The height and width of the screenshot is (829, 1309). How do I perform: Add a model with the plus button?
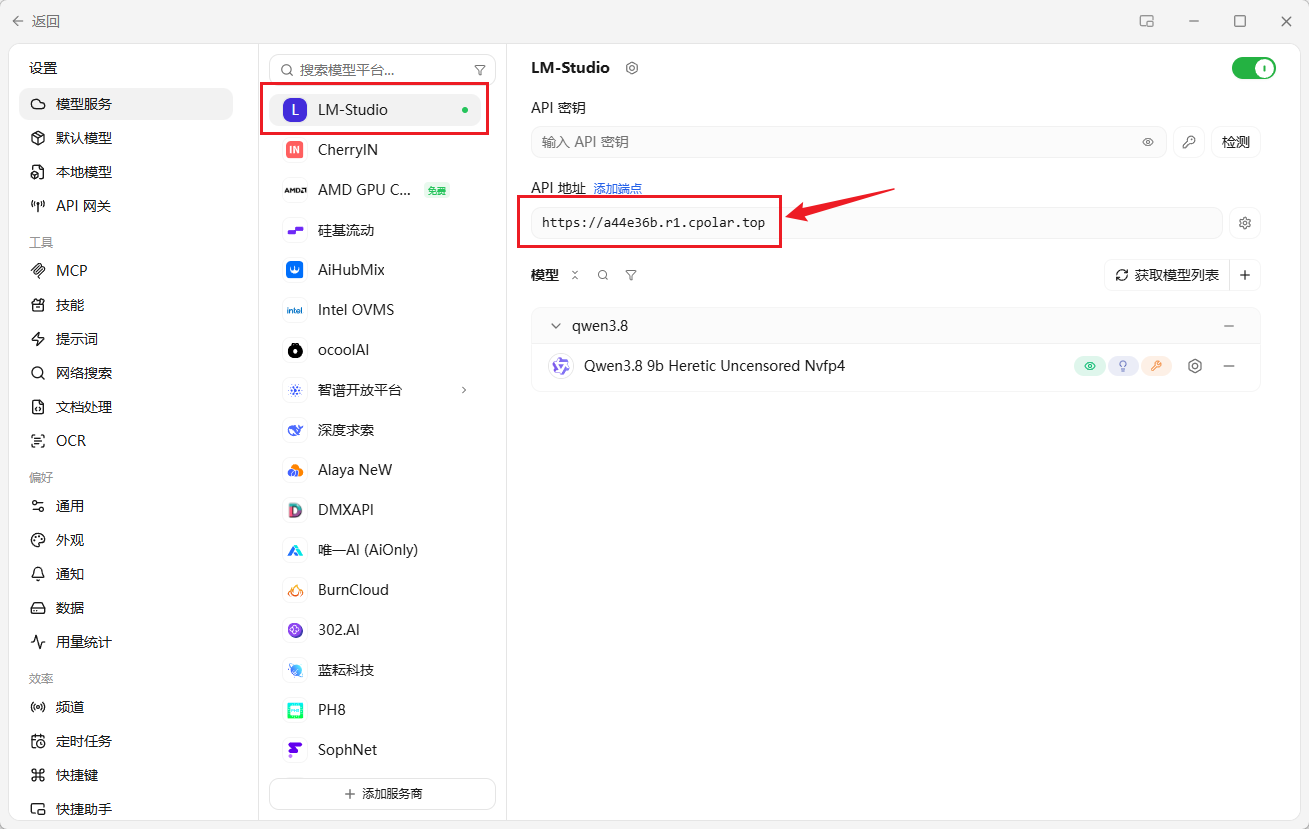1245,275
